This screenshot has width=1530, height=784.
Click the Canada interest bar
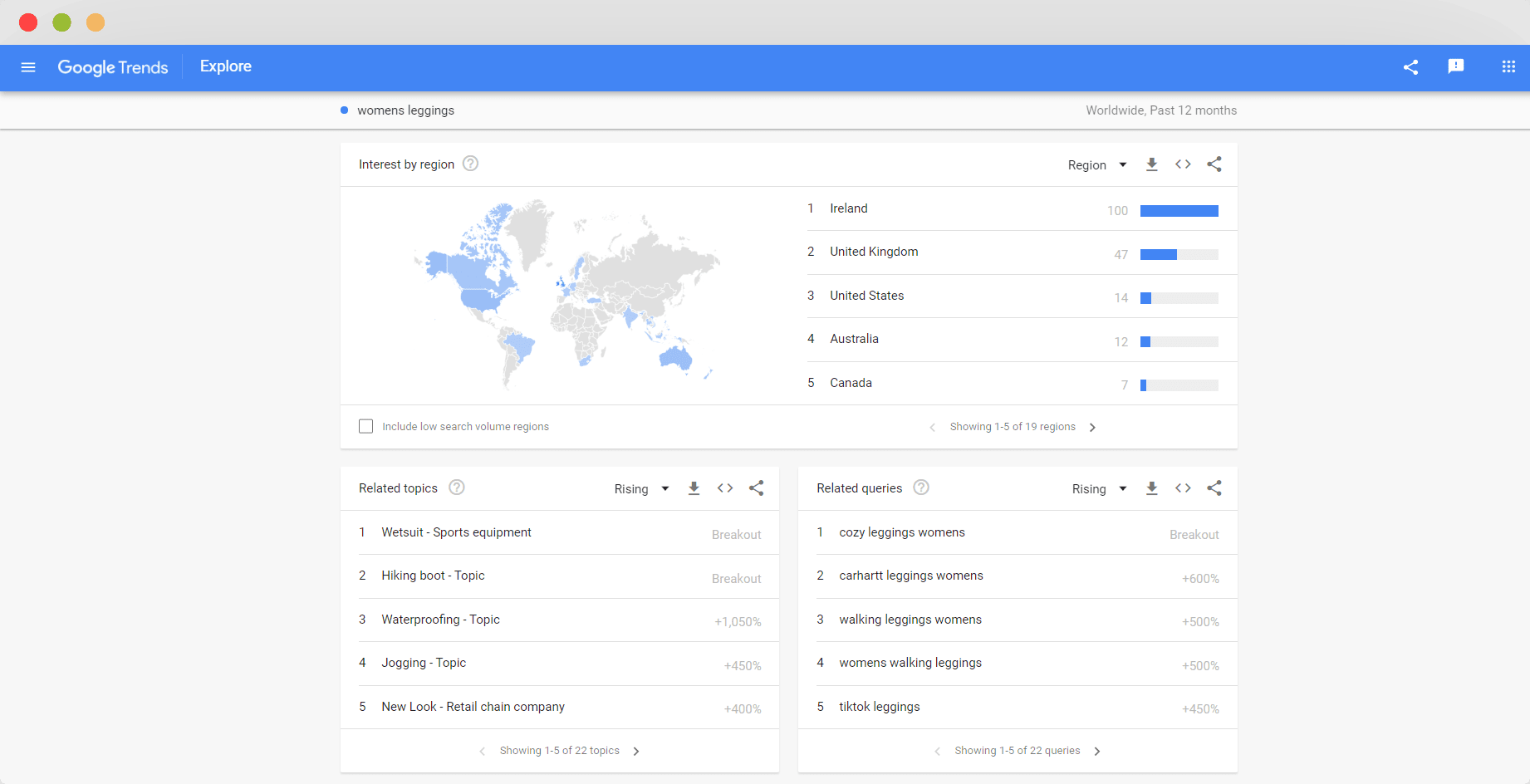[1179, 385]
